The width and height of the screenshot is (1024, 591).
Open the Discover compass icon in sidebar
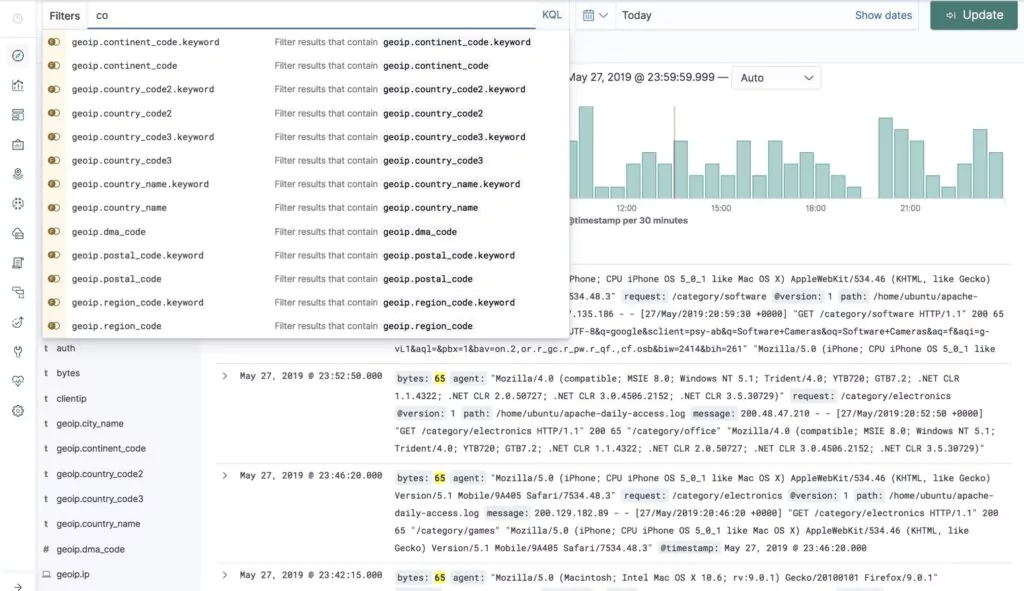click(x=18, y=56)
